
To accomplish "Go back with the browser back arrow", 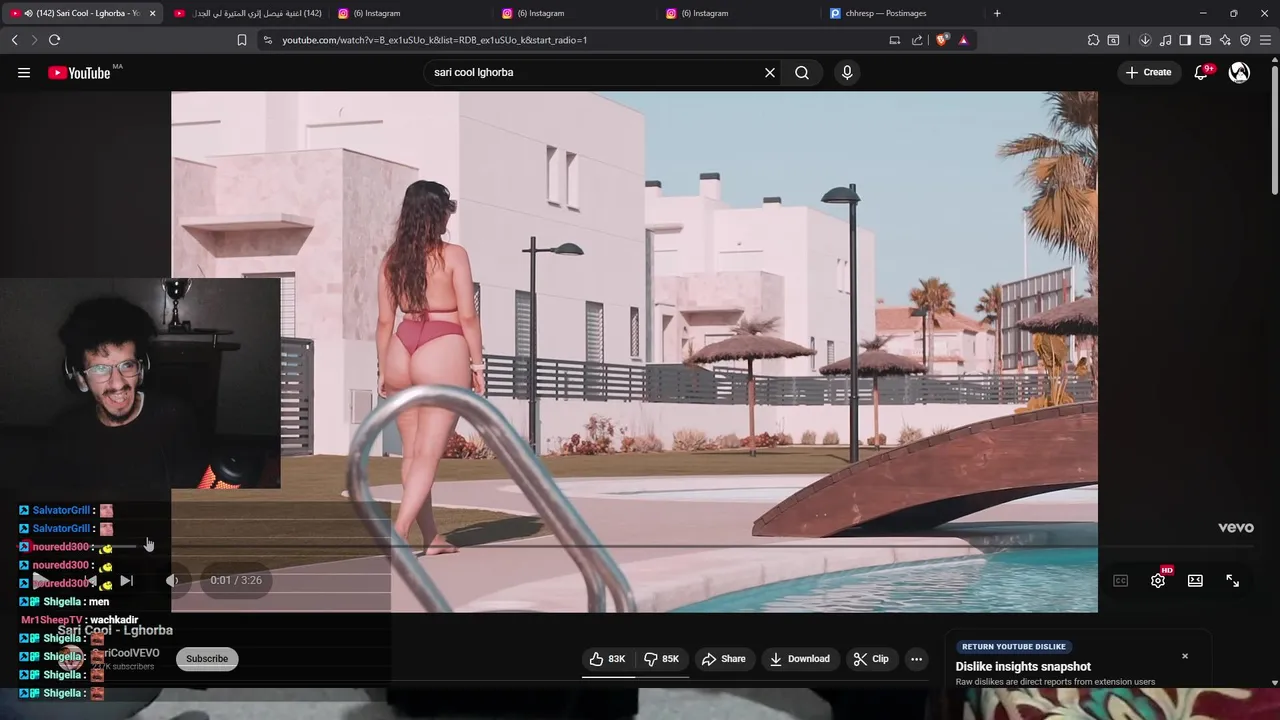I will (14, 40).
